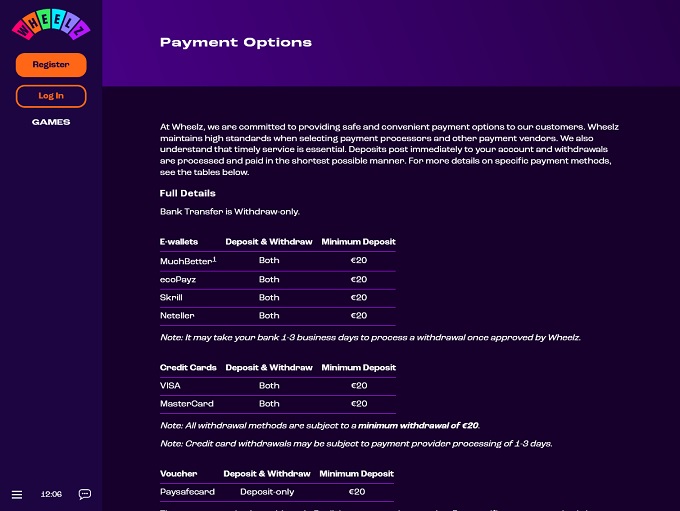This screenshot has width=680, height=511.
Task: Click the E-wallets column header
Action: pos(179,242)
